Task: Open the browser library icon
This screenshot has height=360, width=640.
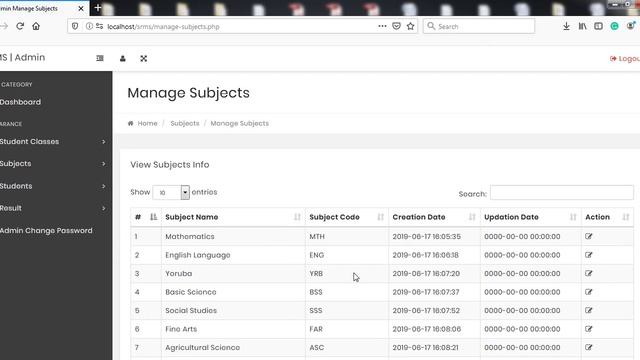Action: pos(582,26)
